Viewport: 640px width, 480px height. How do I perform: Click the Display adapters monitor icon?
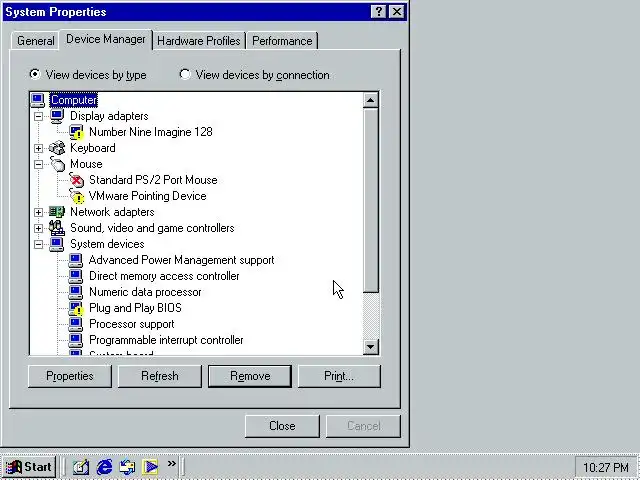point(57,116)
